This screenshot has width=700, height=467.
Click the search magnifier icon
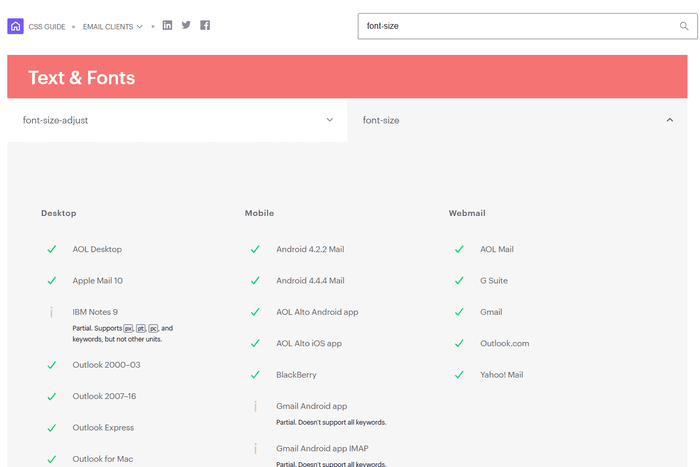(x=684, y=26)
